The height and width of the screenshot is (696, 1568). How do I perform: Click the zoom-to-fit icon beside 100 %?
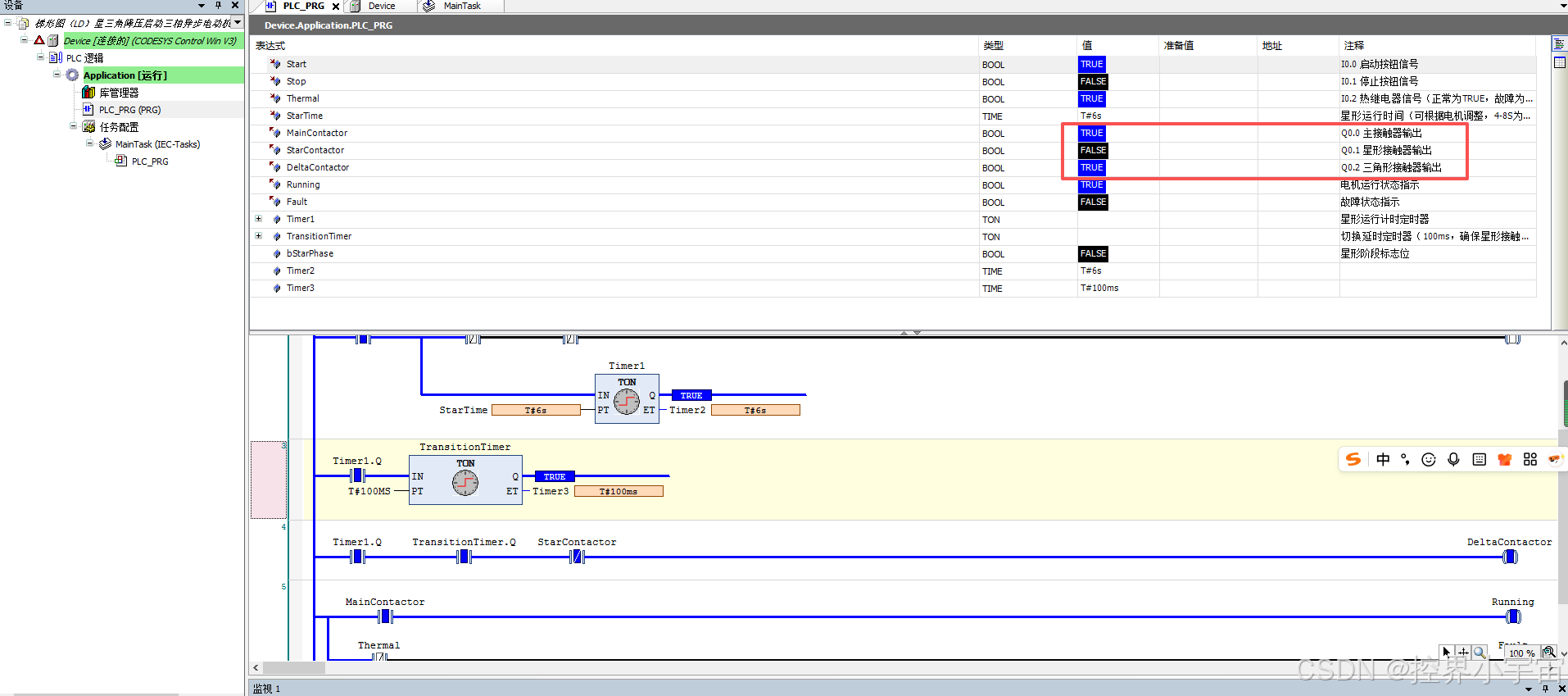tap(1548, 653)
